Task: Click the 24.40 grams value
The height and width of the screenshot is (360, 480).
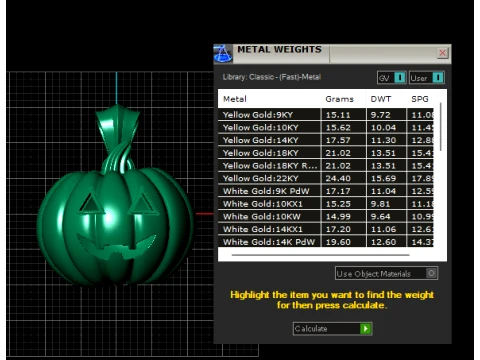Action: (x=338, y=178)
